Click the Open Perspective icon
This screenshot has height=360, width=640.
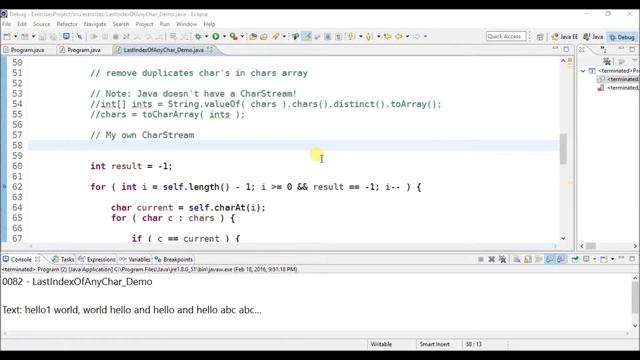pos(540,37)
